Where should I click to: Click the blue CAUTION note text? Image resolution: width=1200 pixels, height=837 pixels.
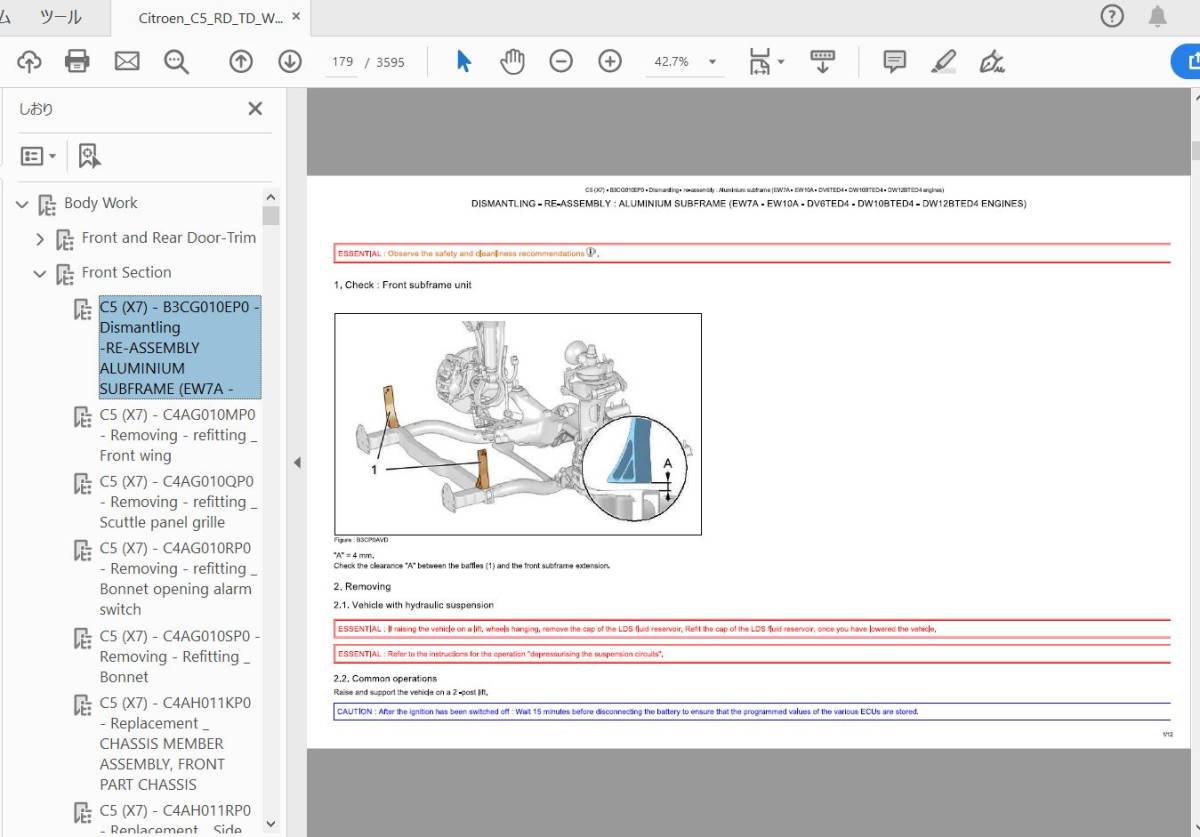627,712
